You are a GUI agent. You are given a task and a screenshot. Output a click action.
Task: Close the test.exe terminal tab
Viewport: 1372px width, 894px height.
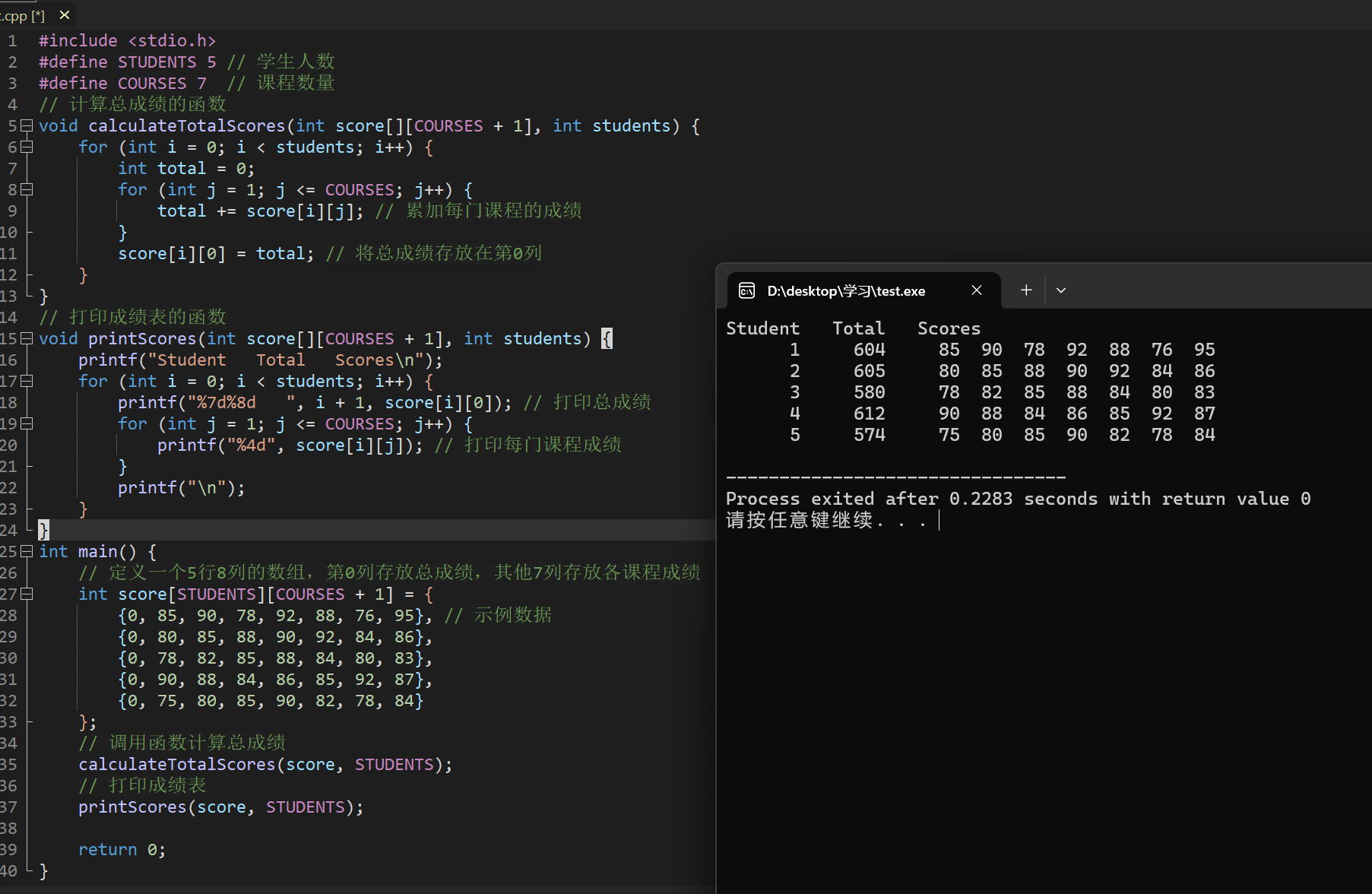pyautogui.click(x=977, y=290)
